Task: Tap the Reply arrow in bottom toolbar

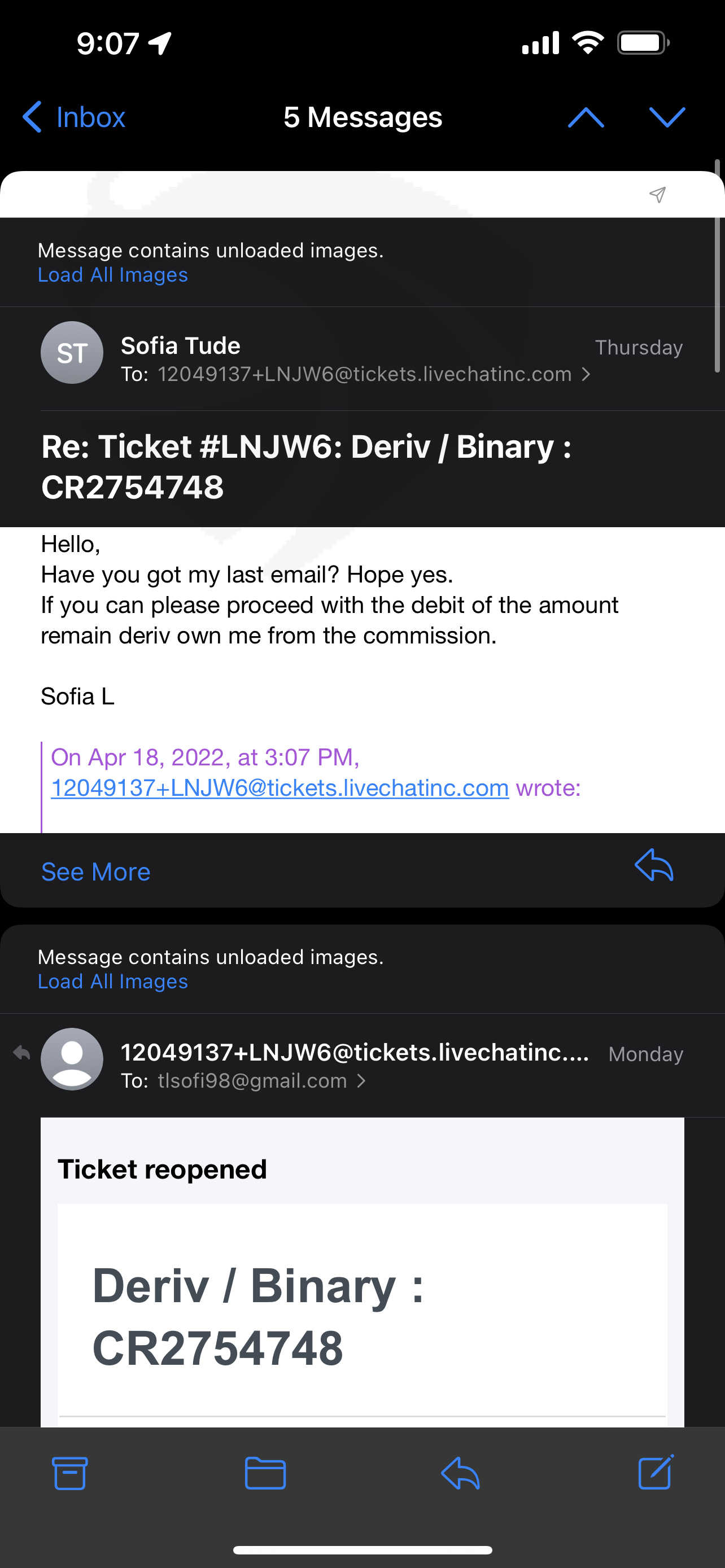Action: (x=460, y=1473)
